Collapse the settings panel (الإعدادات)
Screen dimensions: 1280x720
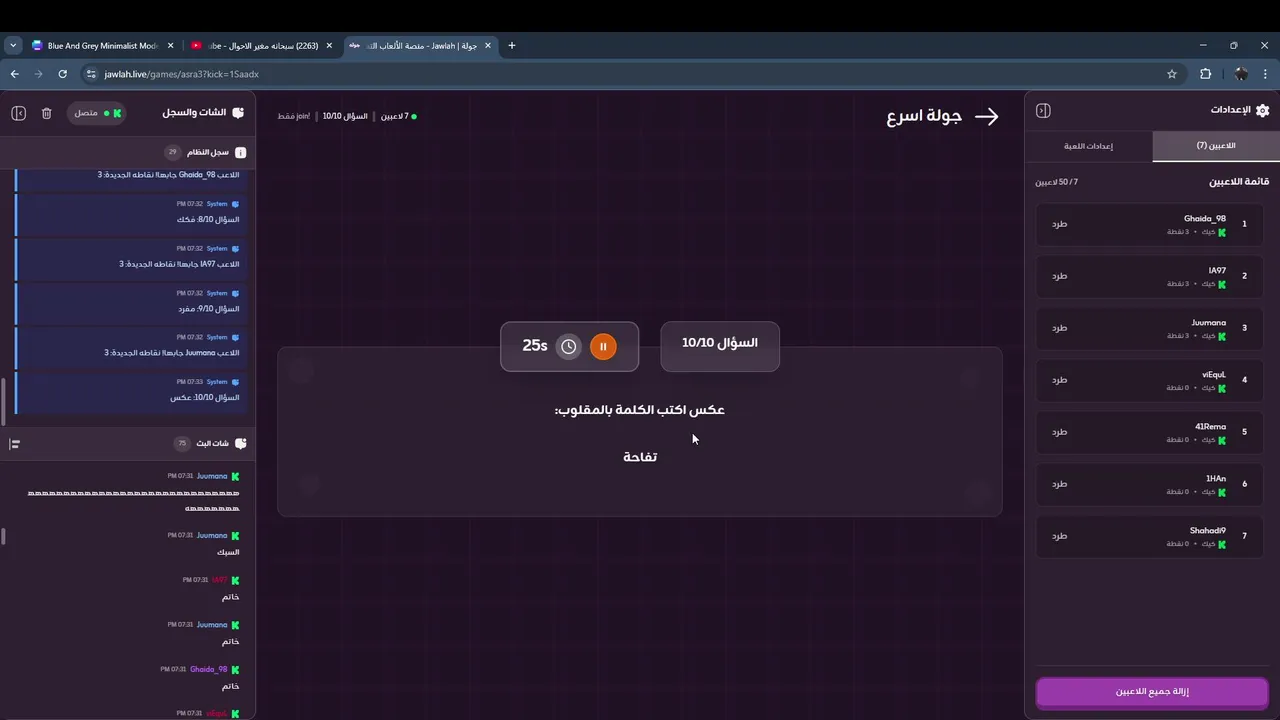(1043, 111)
